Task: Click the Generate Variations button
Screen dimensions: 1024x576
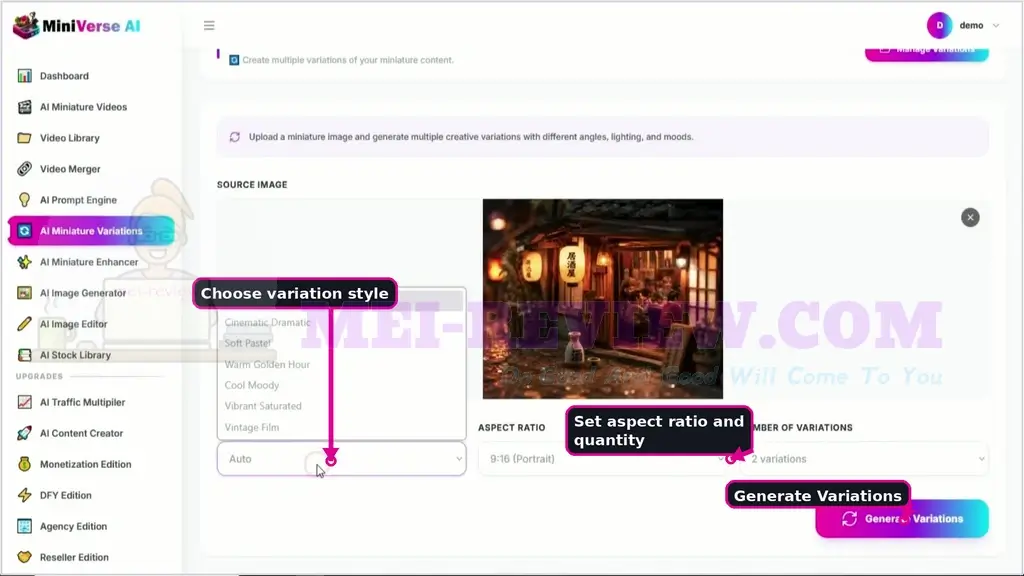Action: [x=902, y=519]
